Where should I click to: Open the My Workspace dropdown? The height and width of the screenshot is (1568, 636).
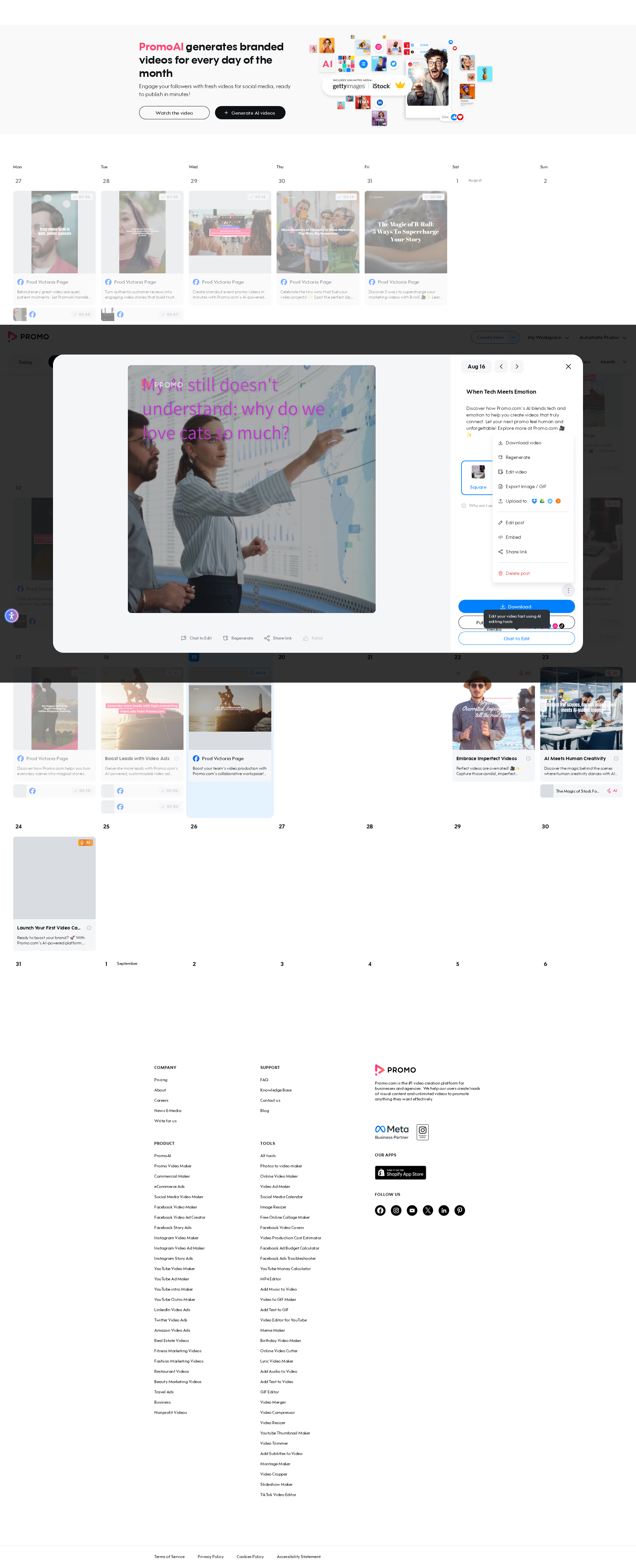point(548,337)
